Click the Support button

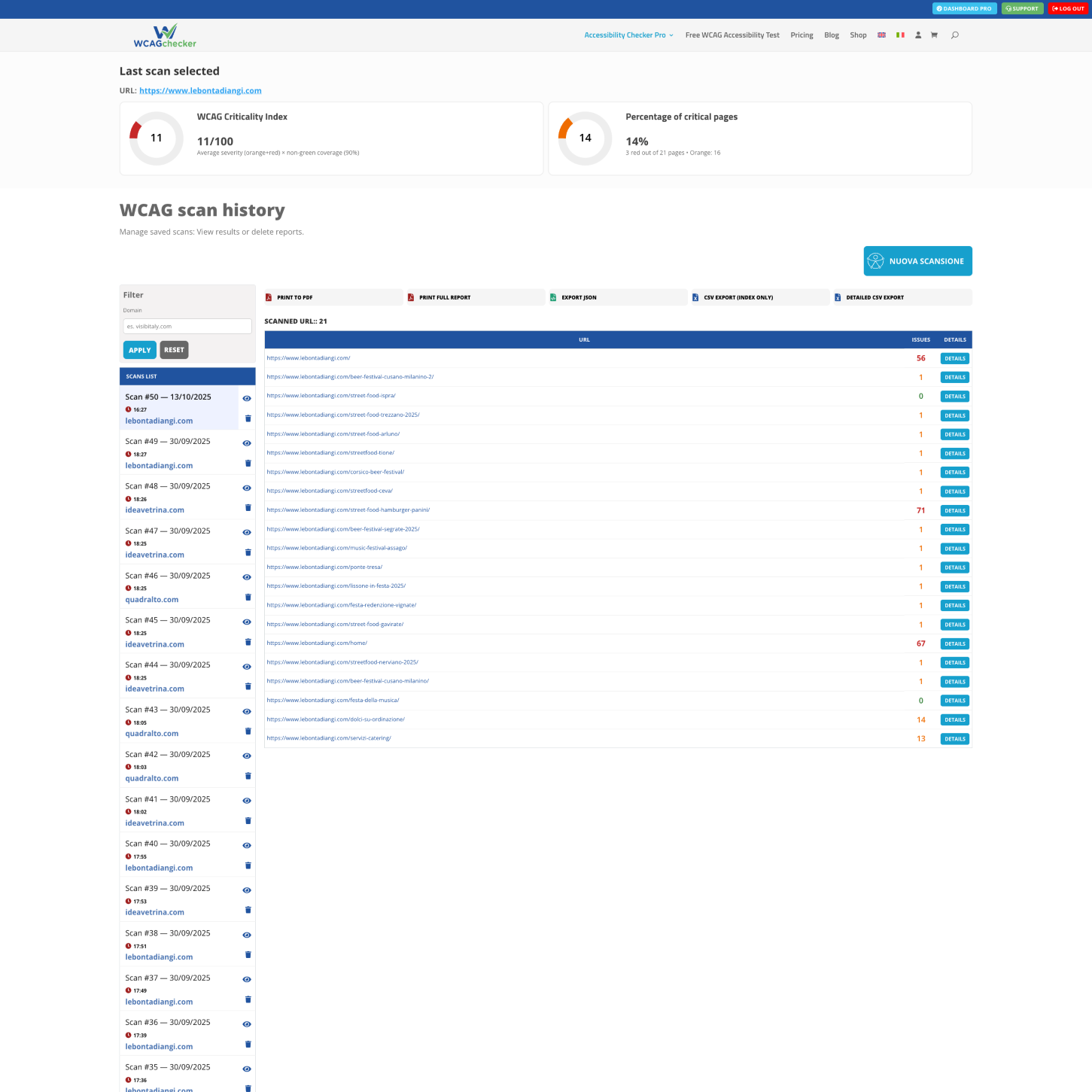pyautogui.click(x=1023, y=8)
